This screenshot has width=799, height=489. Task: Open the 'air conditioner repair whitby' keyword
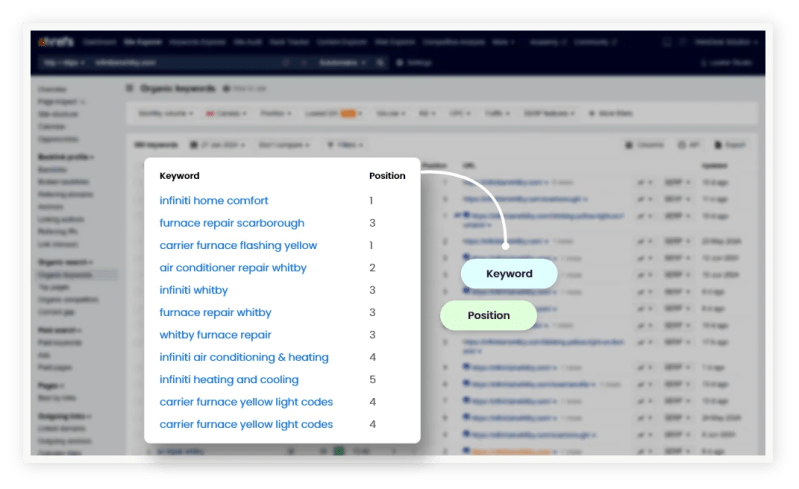[233, 268]
